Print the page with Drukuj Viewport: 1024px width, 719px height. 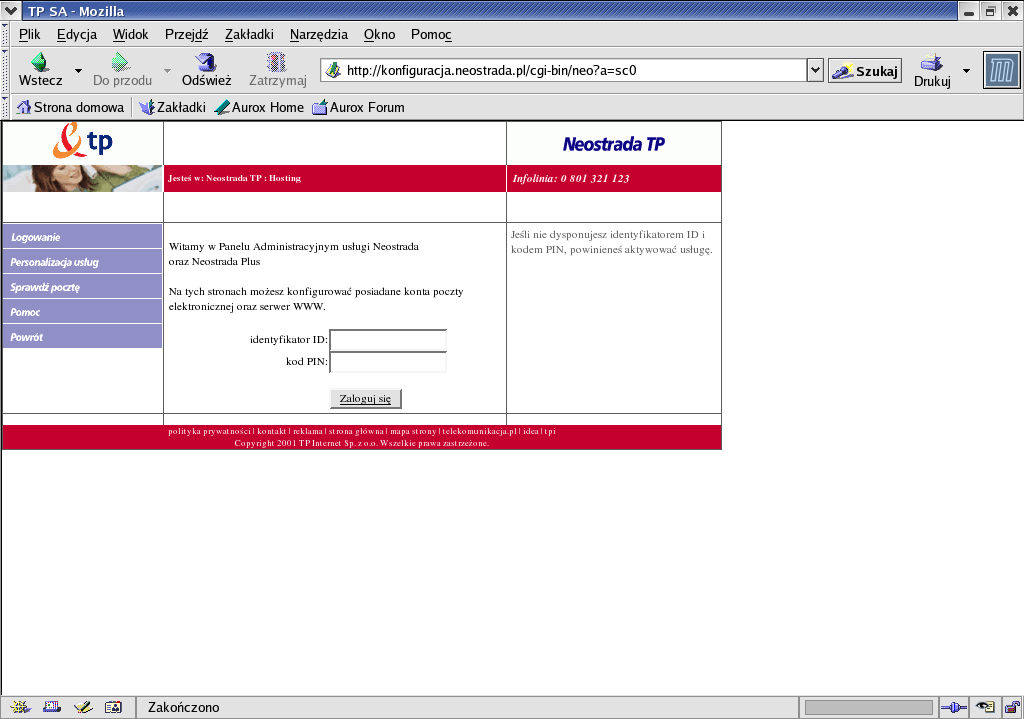[x=932, y=71]
